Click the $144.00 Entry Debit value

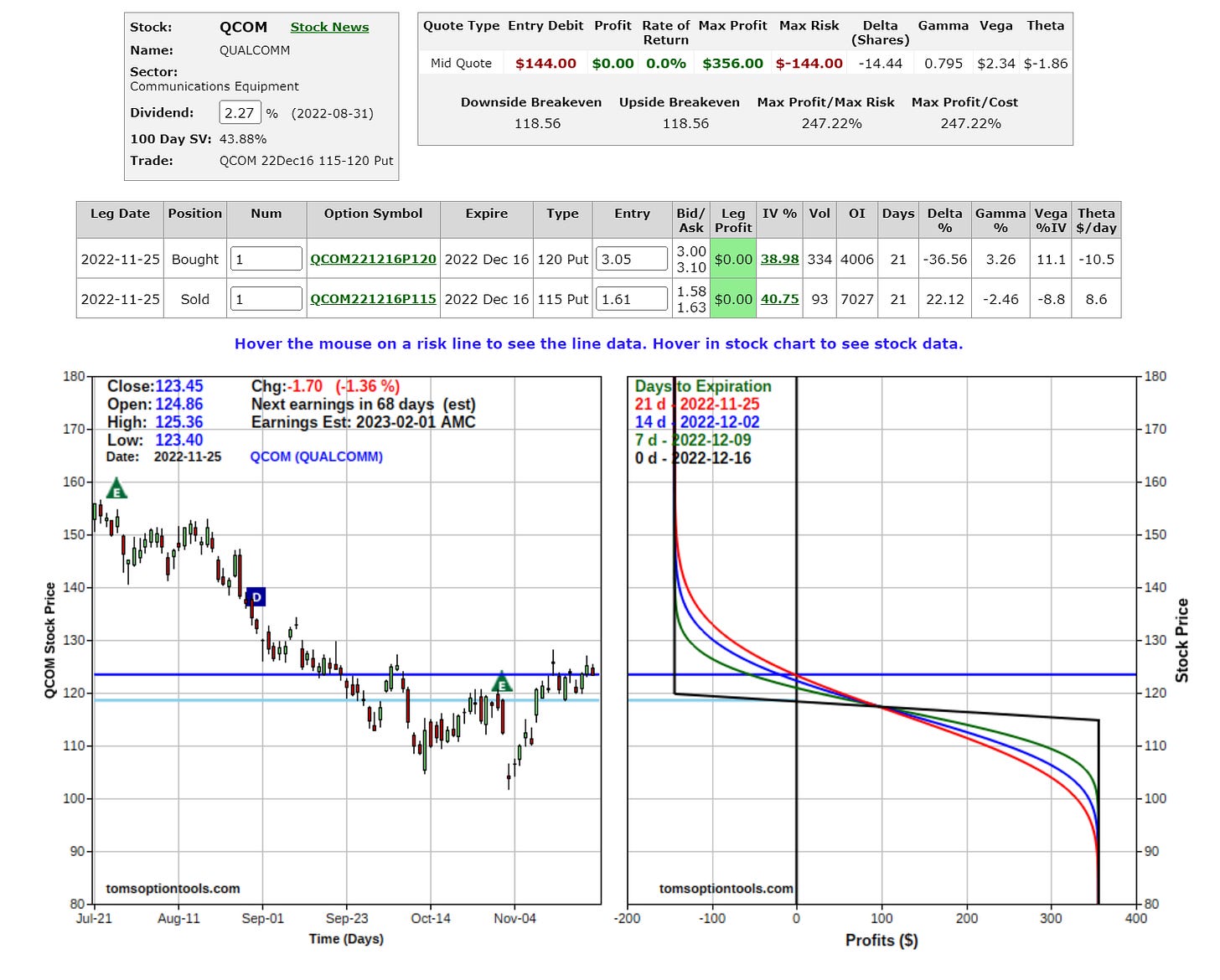click(x=545, y=63)
